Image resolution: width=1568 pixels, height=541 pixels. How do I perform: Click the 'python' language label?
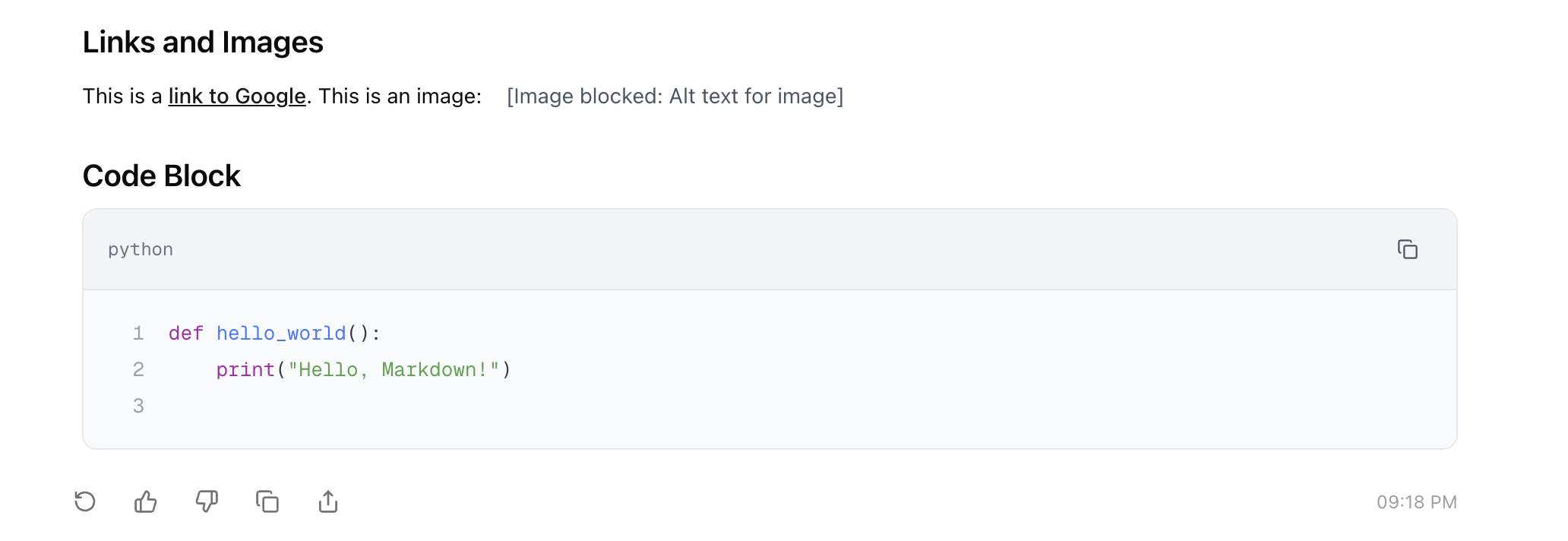tap(141, 250)
